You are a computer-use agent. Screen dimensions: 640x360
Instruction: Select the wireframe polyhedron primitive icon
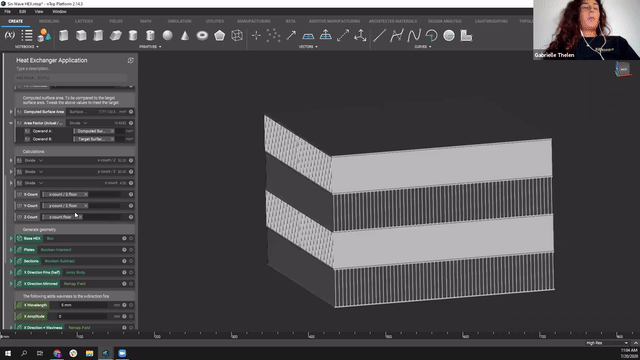[x=237, y=36]
